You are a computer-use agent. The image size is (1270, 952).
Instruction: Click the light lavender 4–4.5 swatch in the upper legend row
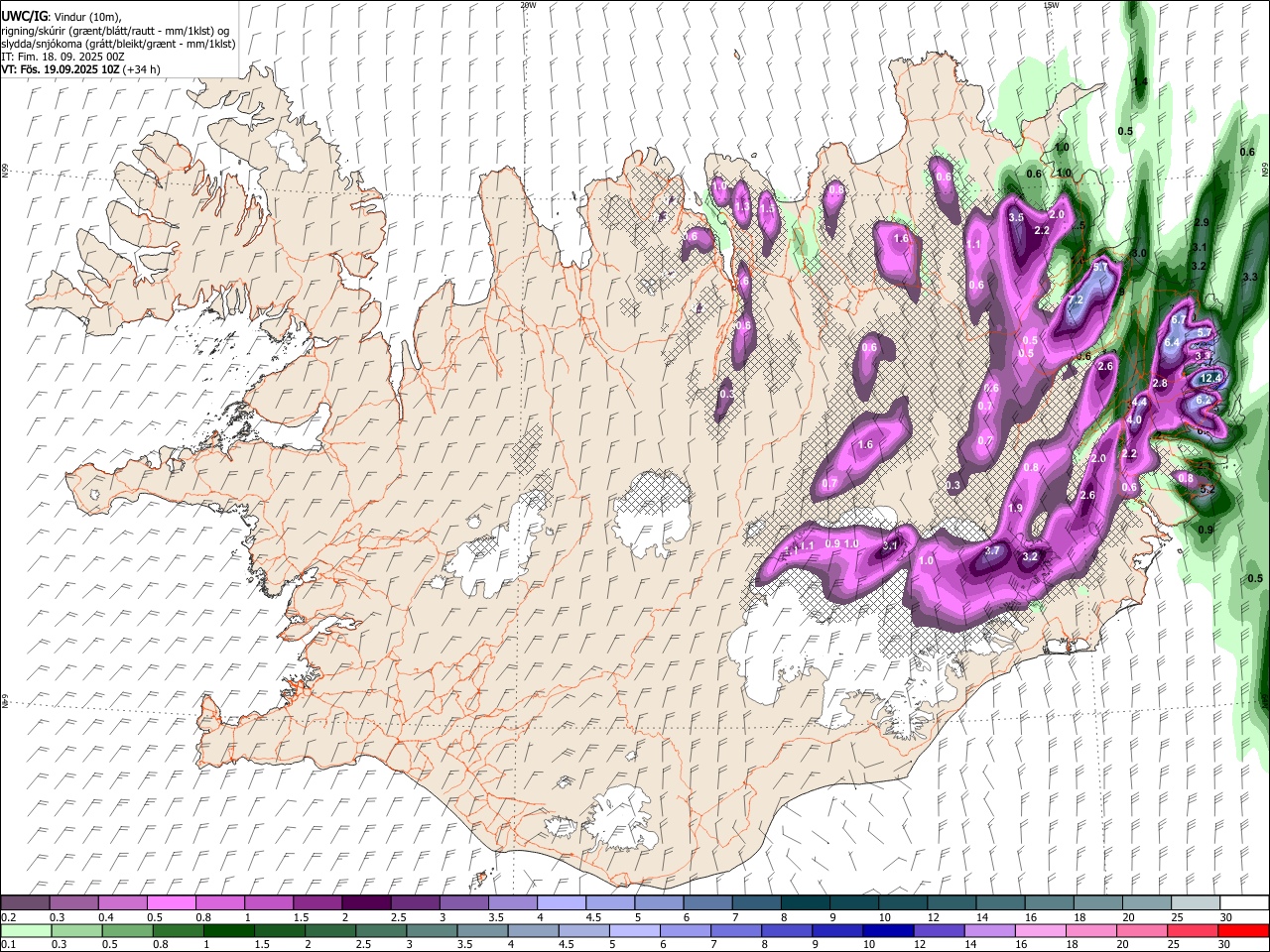[x=562, y=902]
